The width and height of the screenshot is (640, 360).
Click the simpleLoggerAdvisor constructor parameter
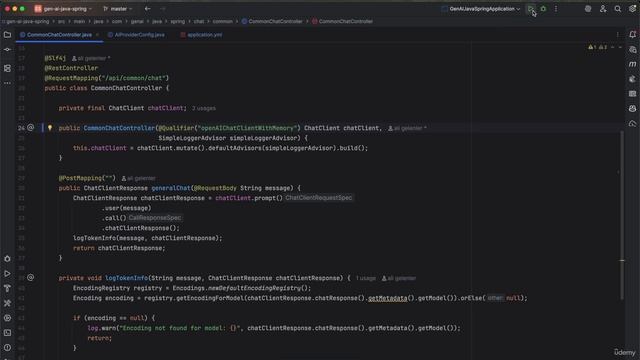264,138
